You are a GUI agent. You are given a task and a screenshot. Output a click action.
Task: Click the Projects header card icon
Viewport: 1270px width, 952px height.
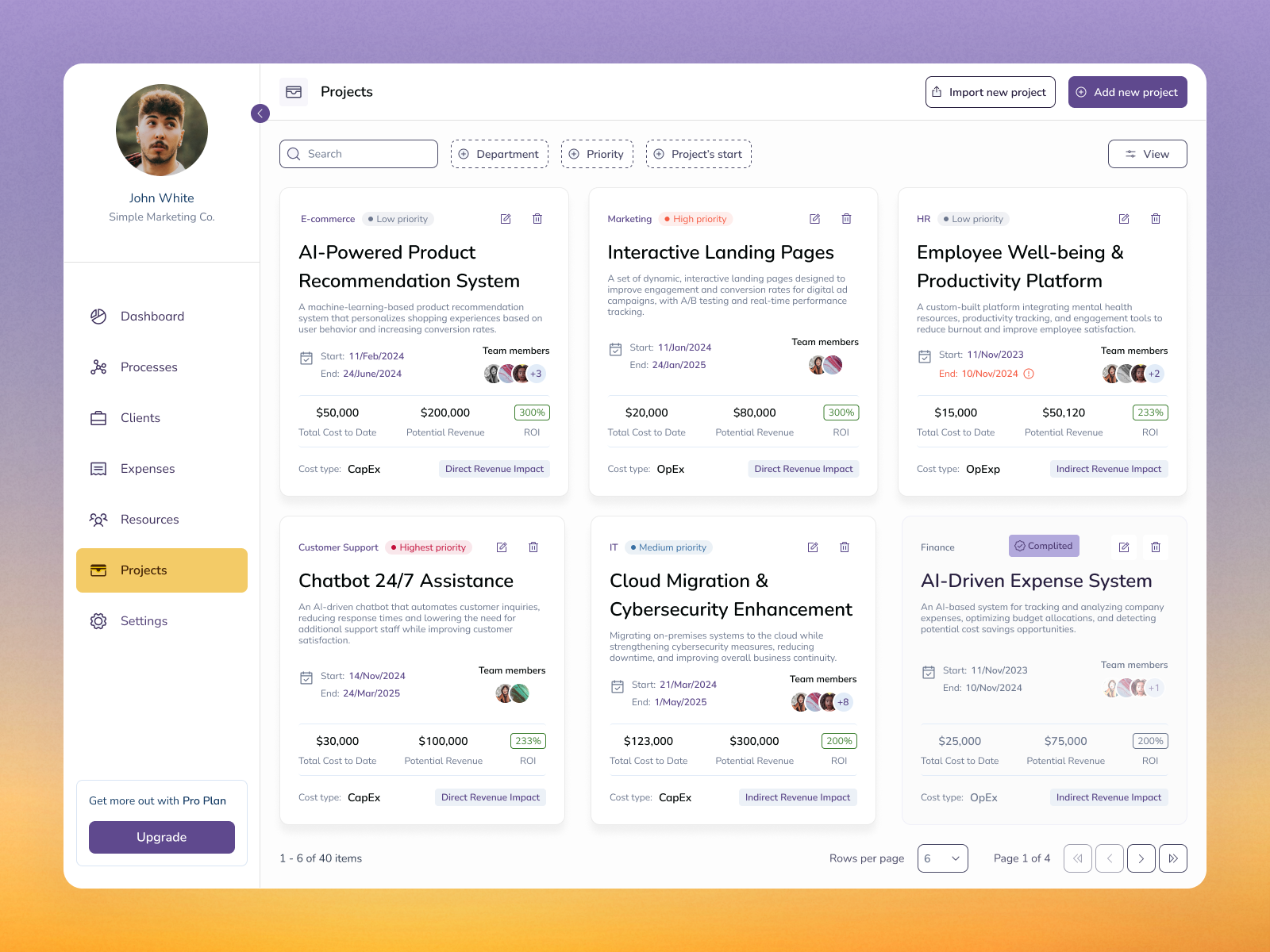coord(294,92)
